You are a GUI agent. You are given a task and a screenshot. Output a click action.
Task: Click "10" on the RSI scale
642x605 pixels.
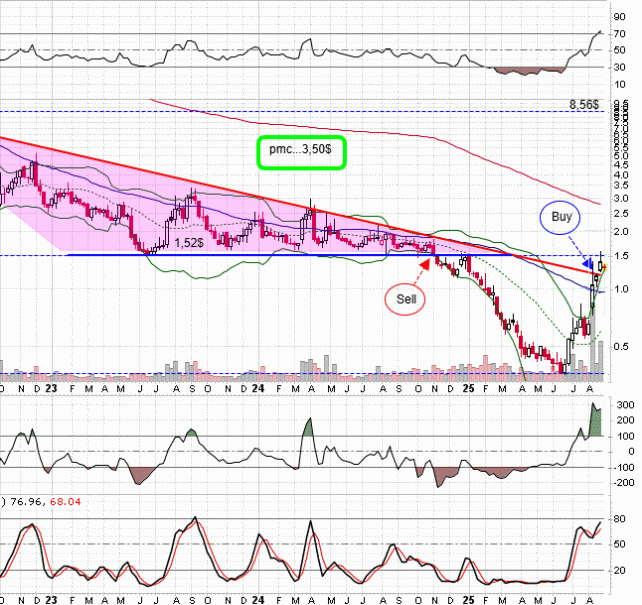tap(619, 84)
